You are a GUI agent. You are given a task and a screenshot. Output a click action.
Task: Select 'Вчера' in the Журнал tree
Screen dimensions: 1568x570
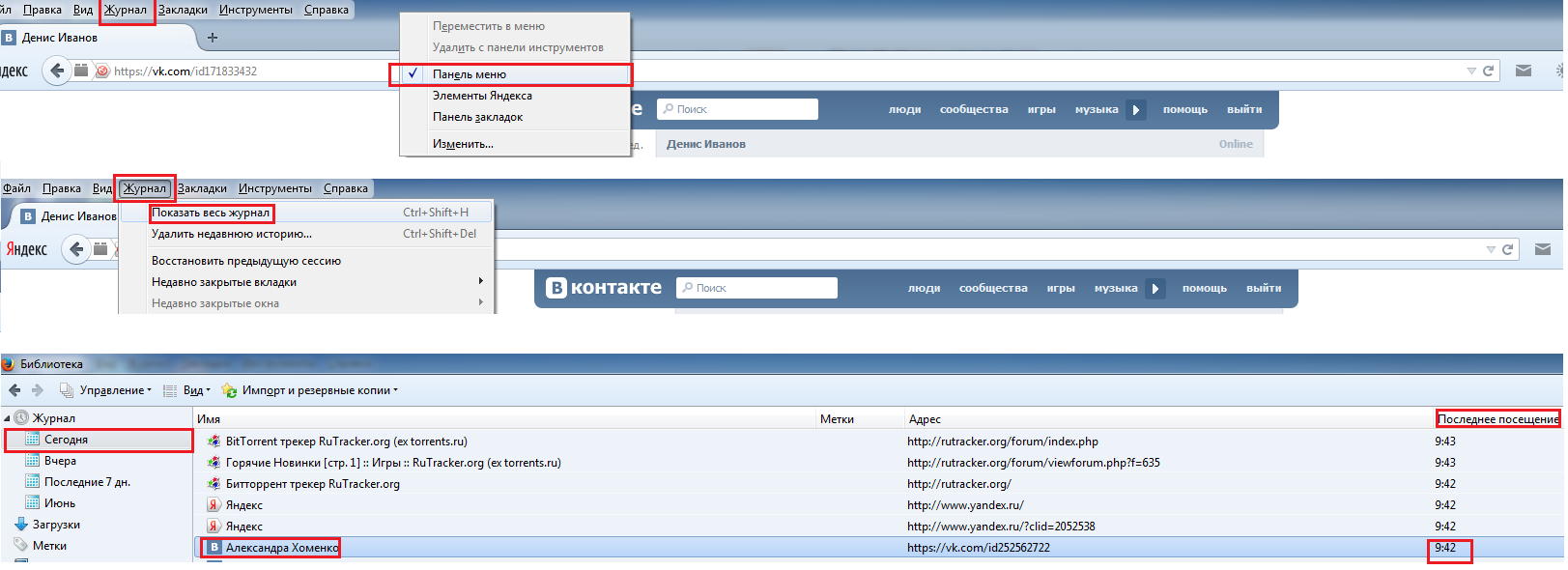coord(60,461)
